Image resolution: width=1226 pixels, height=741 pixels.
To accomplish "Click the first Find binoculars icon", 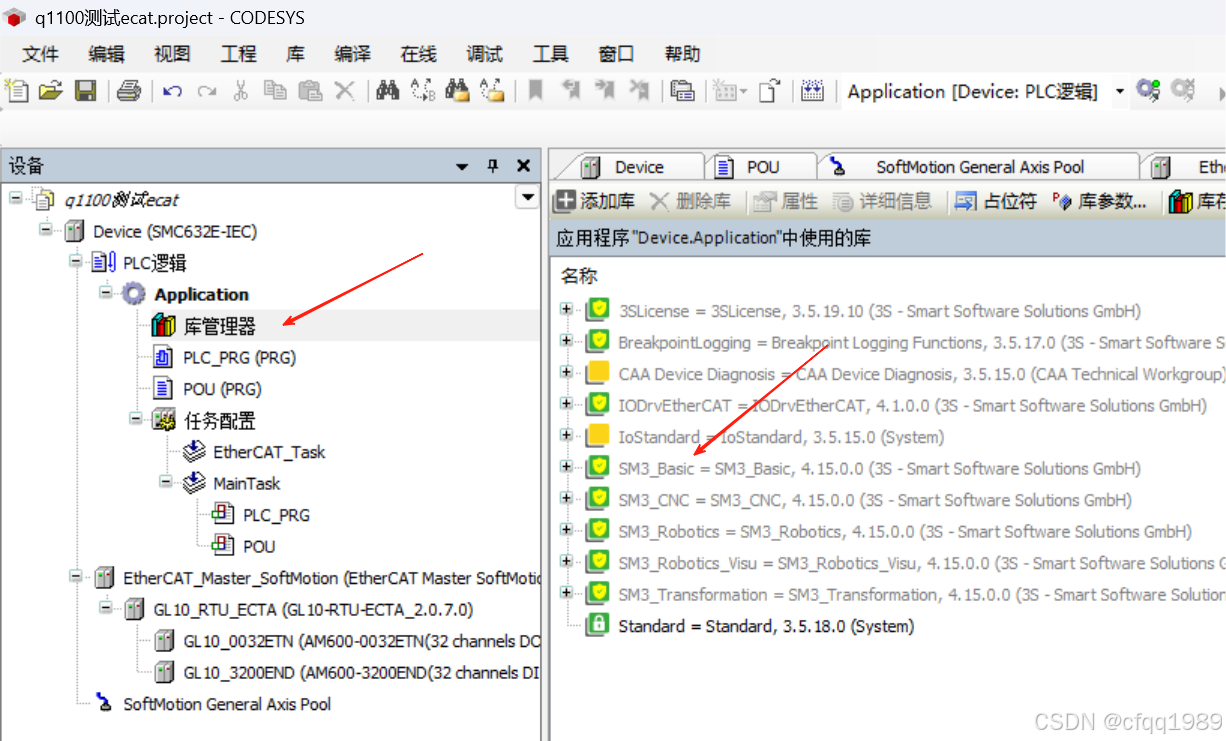I will [388, 91].
